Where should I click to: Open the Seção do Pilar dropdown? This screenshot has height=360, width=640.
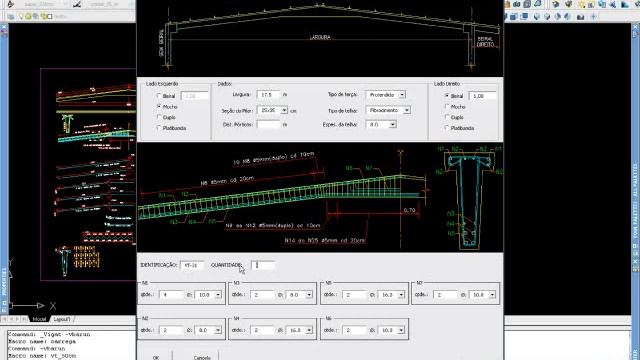pos(284,110)
